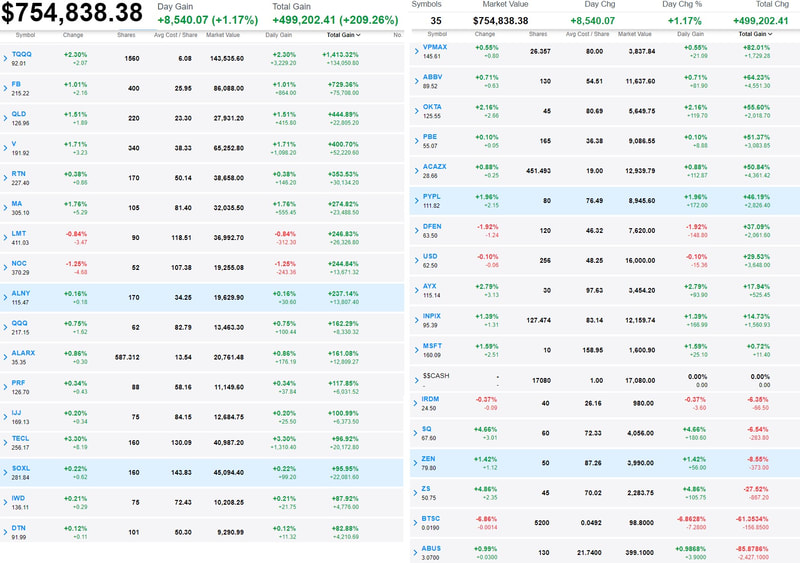The width and height of the screenshot is (800, 563).
Task: Click the Symbols summary header
Action: click(427, 4)
